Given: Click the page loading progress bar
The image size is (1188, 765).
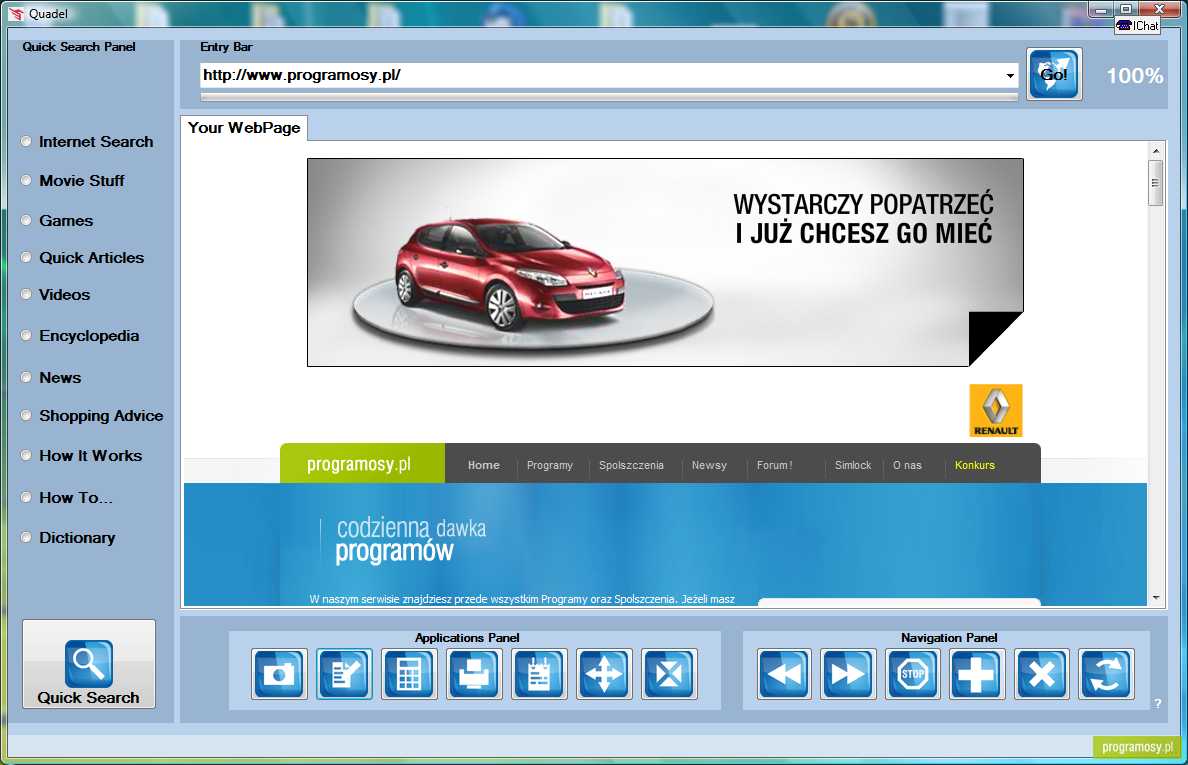Looking at the screenshot, I should pos(609,96).
